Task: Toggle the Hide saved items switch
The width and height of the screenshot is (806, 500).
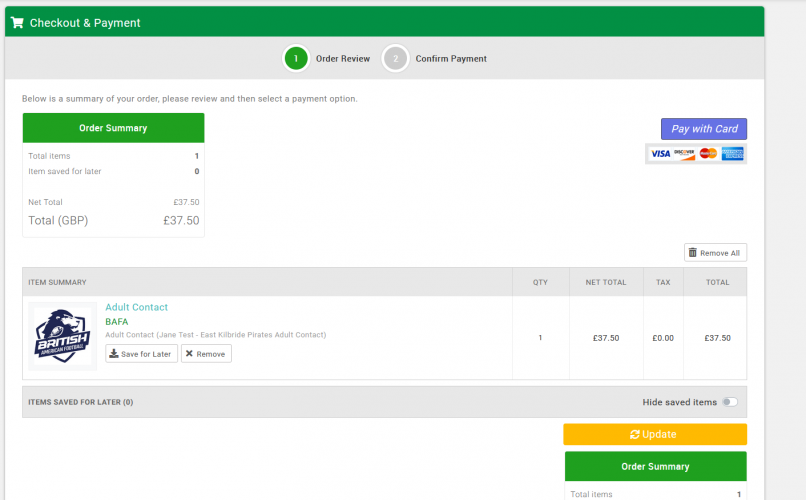Action: pos(730,402)
